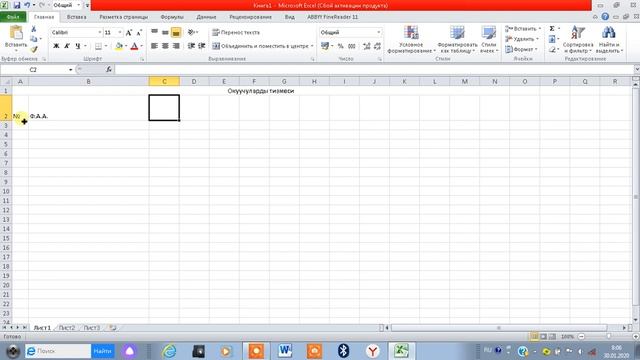Click the Paste (Вставить) clipboard icon
The width and height of the screenshot is (640, 360).
[x=16, y=32]
